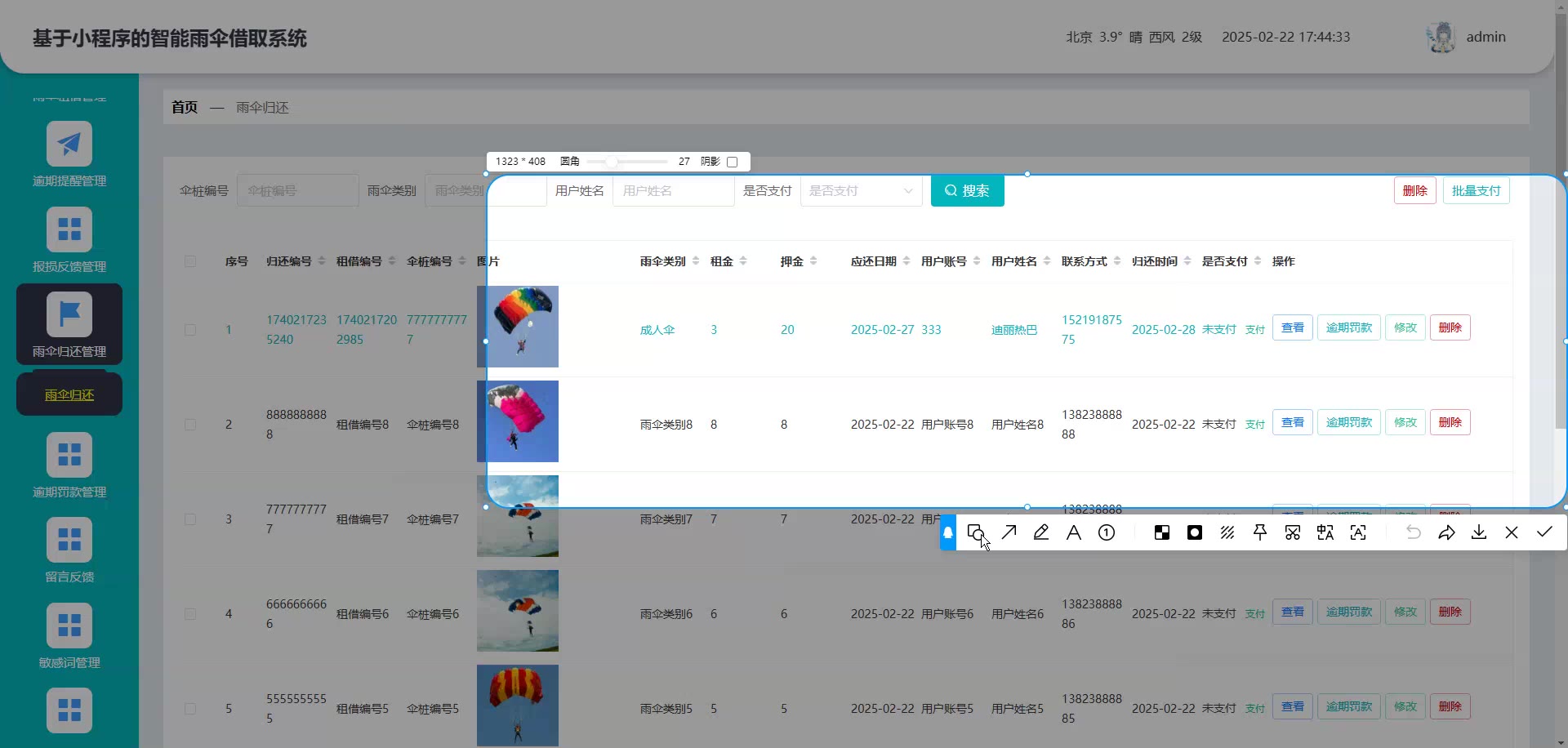The height and width of the screenshot is (748, 1568).
Task: Select the 雨伞归还 submenu item
Action: click(x=69, y=395)
